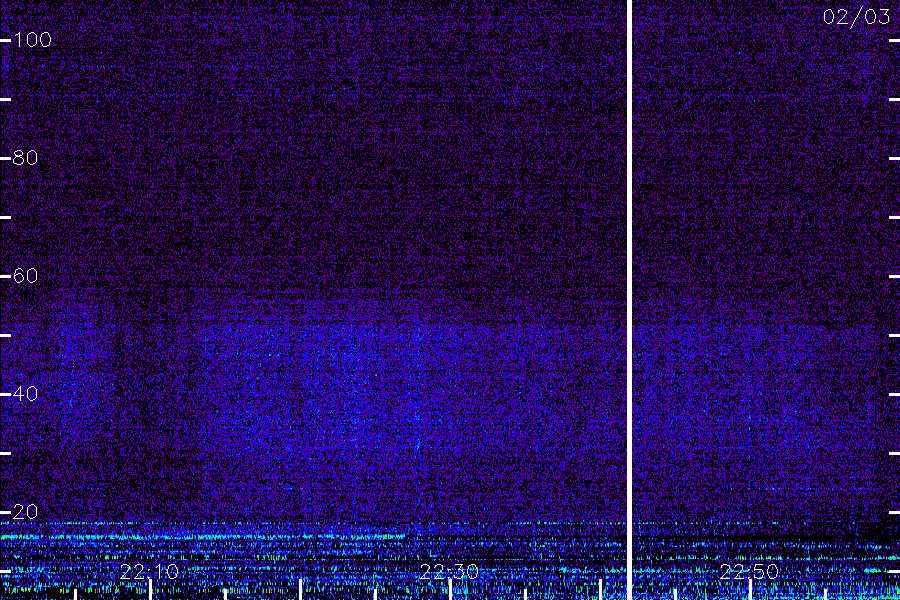900x600 pixels.
Task: Click the 100 frequency axis label
Action: tap(33, 40)
